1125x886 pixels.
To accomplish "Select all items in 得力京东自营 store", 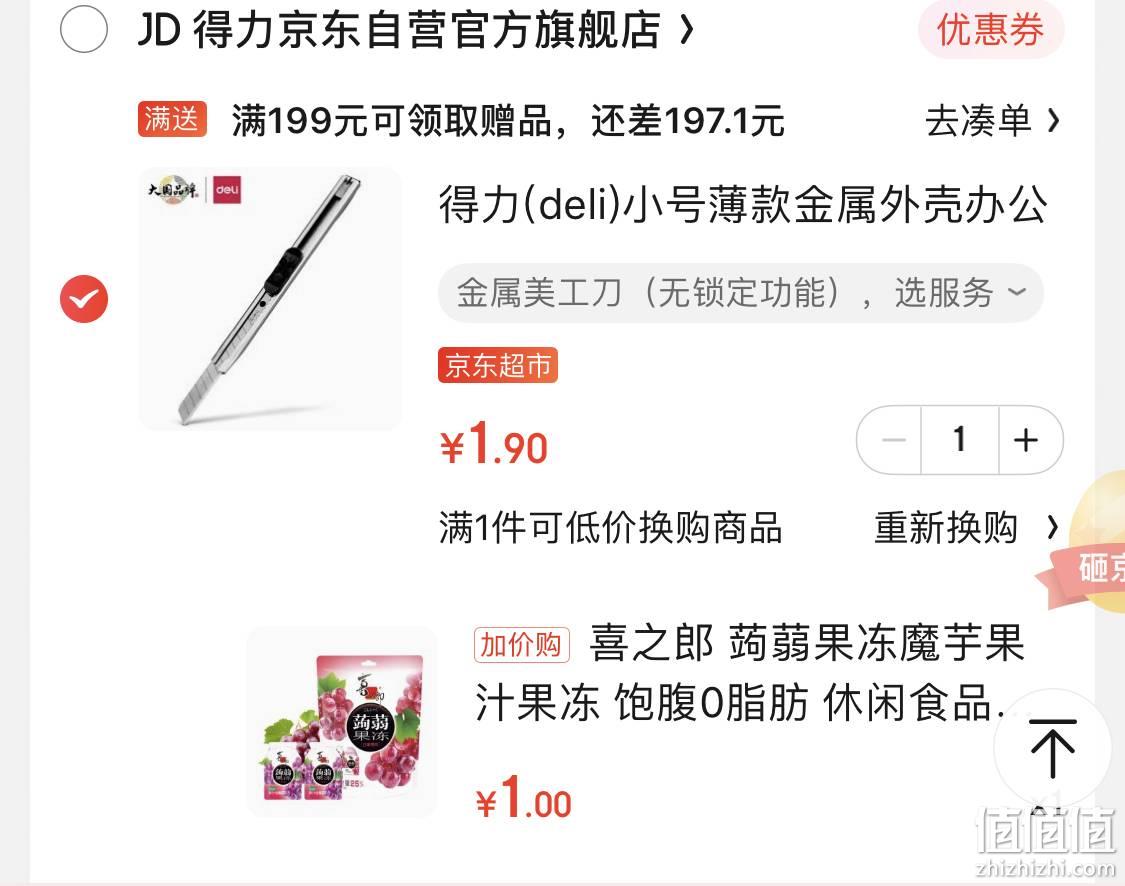I will [x=84, y=29].
